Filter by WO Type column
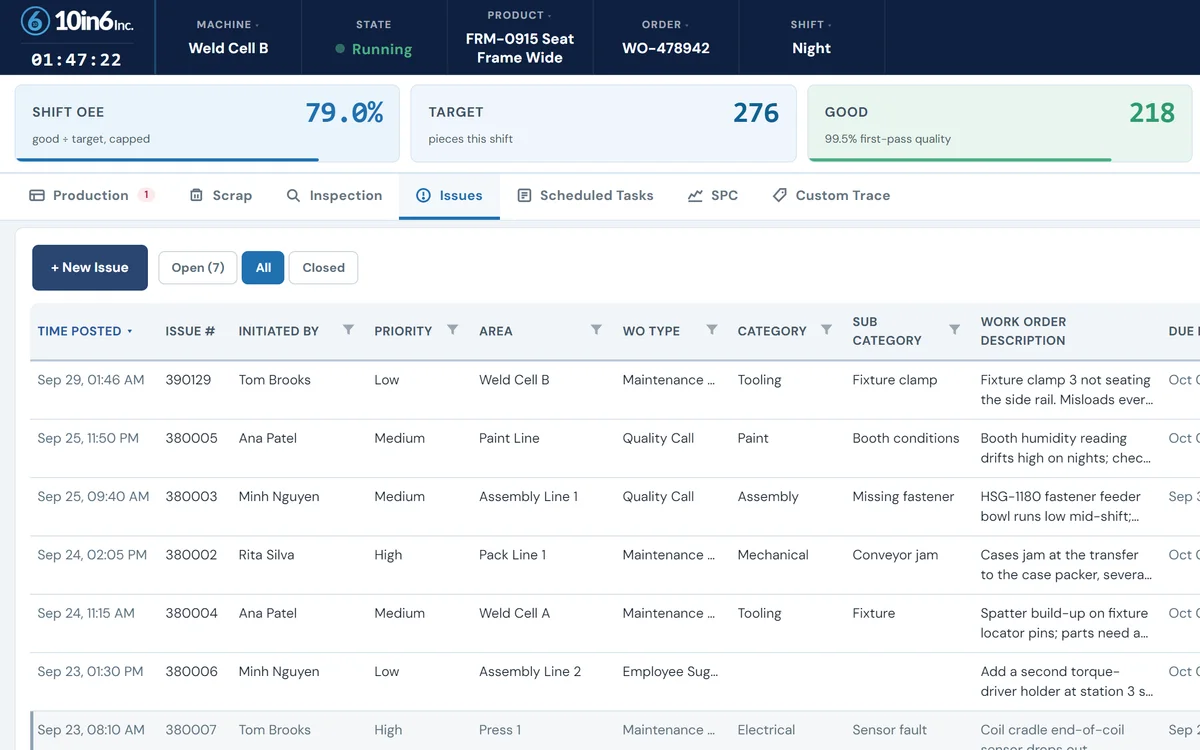This screenshot has height=750, width=1200. [x=712, y=330]
